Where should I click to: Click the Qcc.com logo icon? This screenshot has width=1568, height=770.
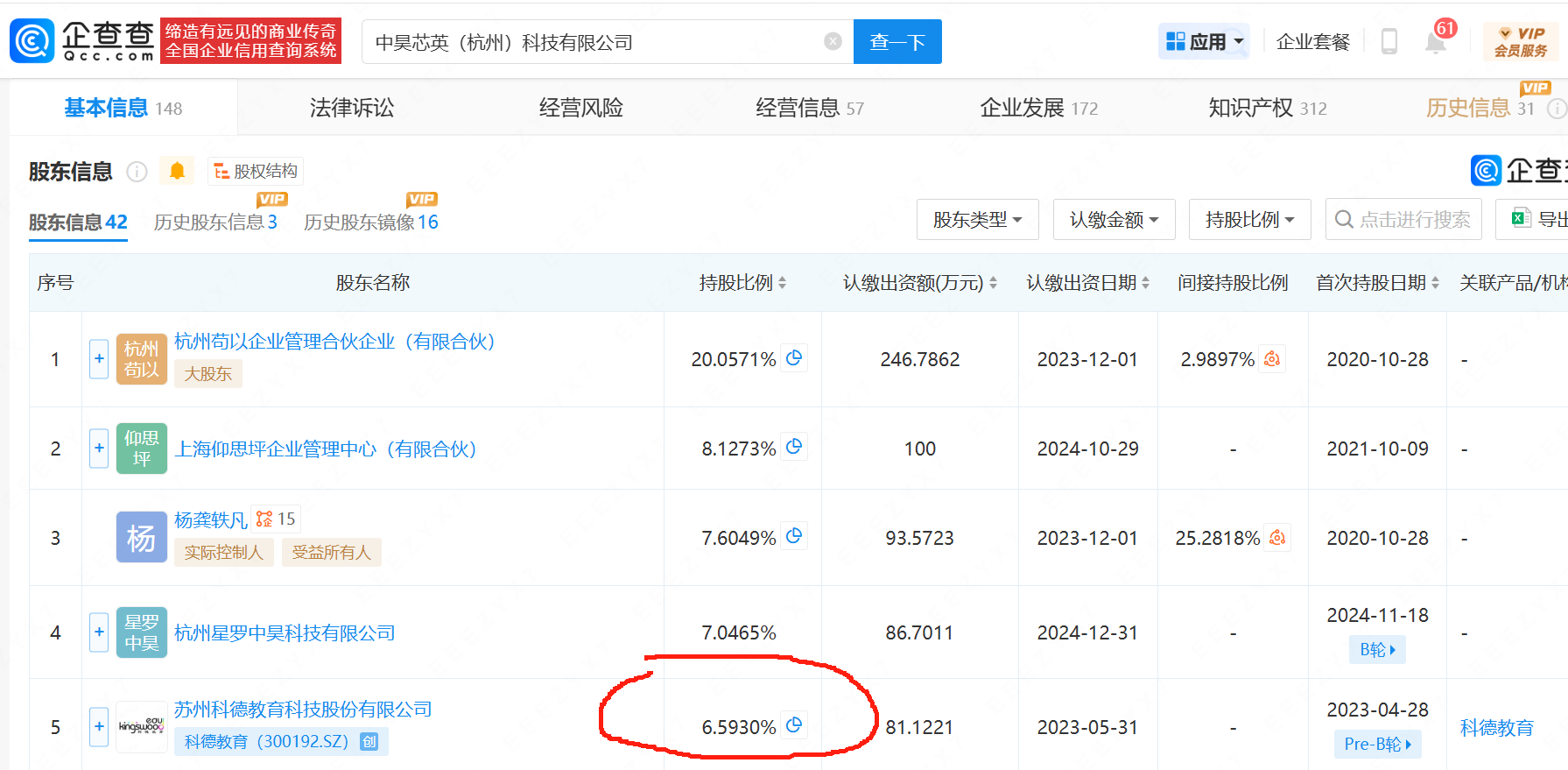[32, 41]
